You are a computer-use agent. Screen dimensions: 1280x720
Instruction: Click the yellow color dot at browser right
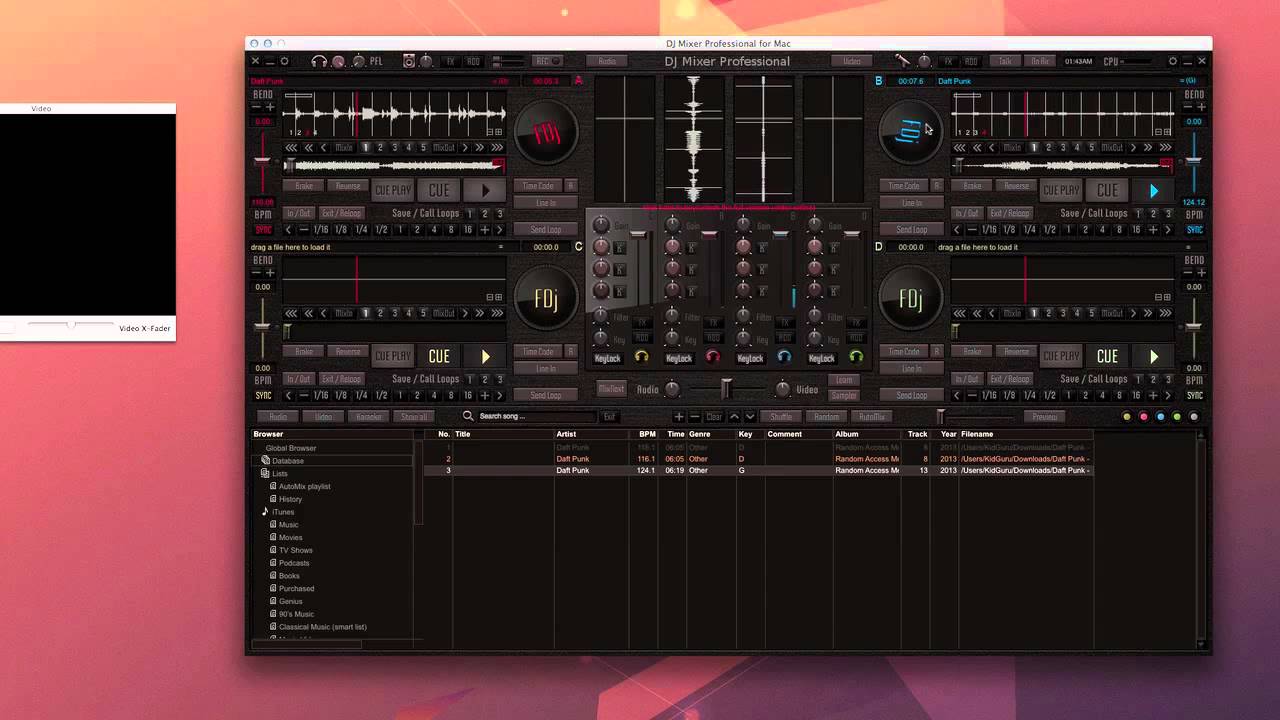(x=1128, y=417)
